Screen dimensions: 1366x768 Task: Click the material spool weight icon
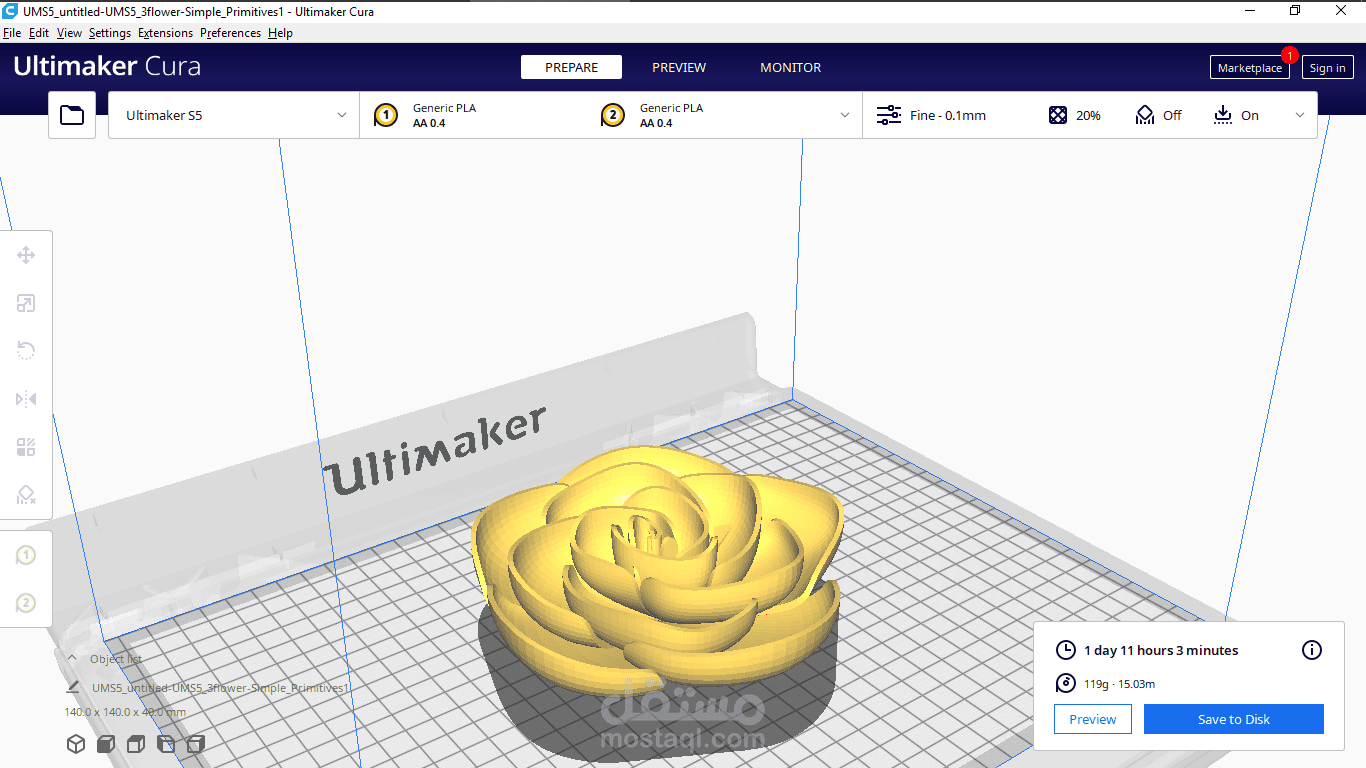coord(1066,684)
